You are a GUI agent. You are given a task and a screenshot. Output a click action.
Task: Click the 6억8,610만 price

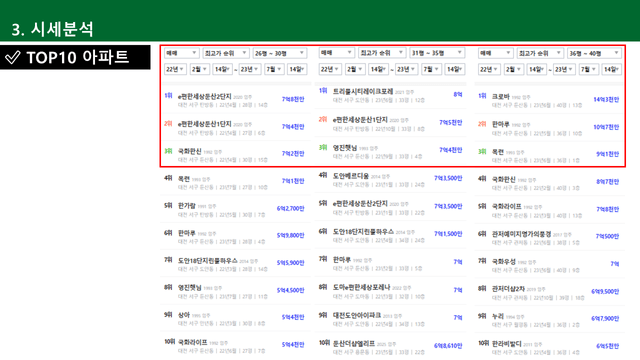click(448, 346)
